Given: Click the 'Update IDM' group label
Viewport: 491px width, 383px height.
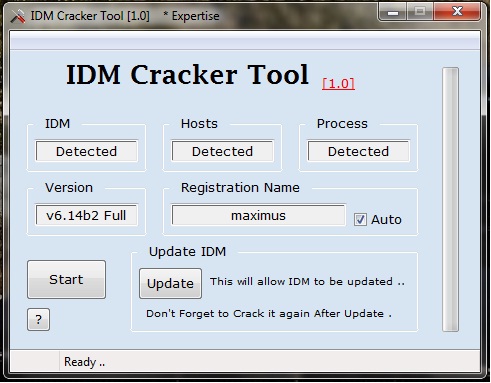Looking at the screenshot, I should tap(187, 251).
